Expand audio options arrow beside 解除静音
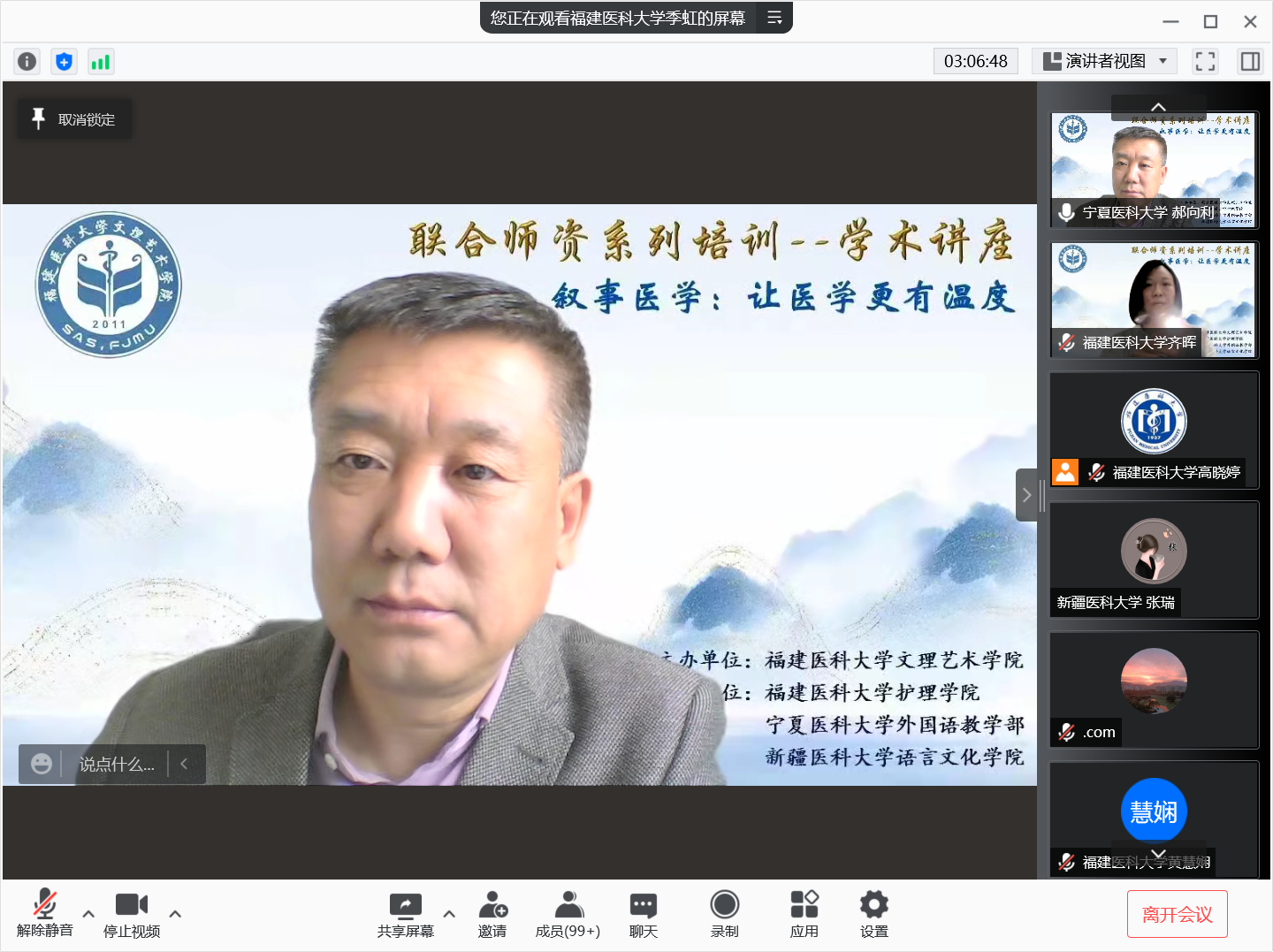Viewport: 1273px width, 952px height. (88, 914)
